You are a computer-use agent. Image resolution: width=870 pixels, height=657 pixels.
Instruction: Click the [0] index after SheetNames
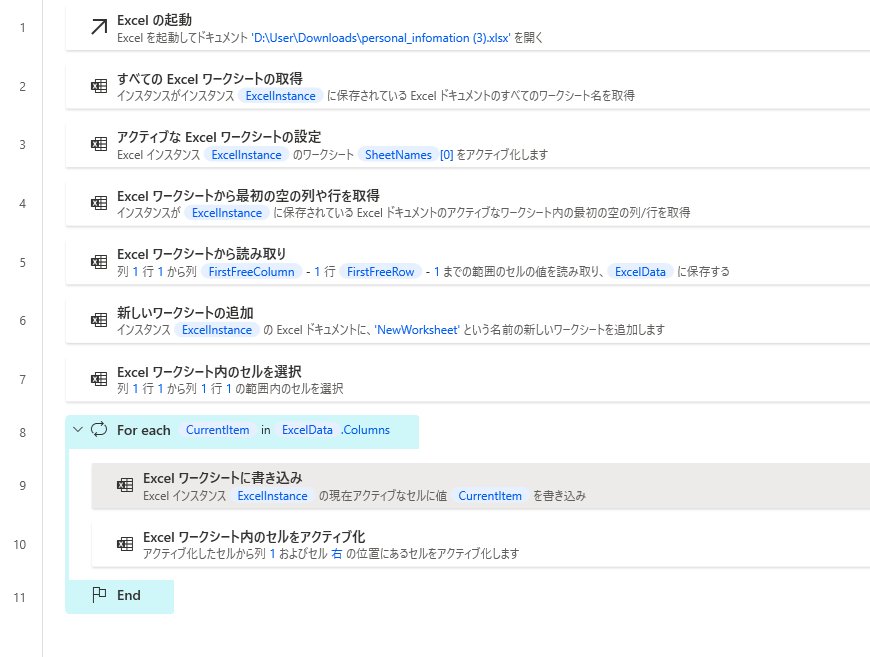point(447,155)
